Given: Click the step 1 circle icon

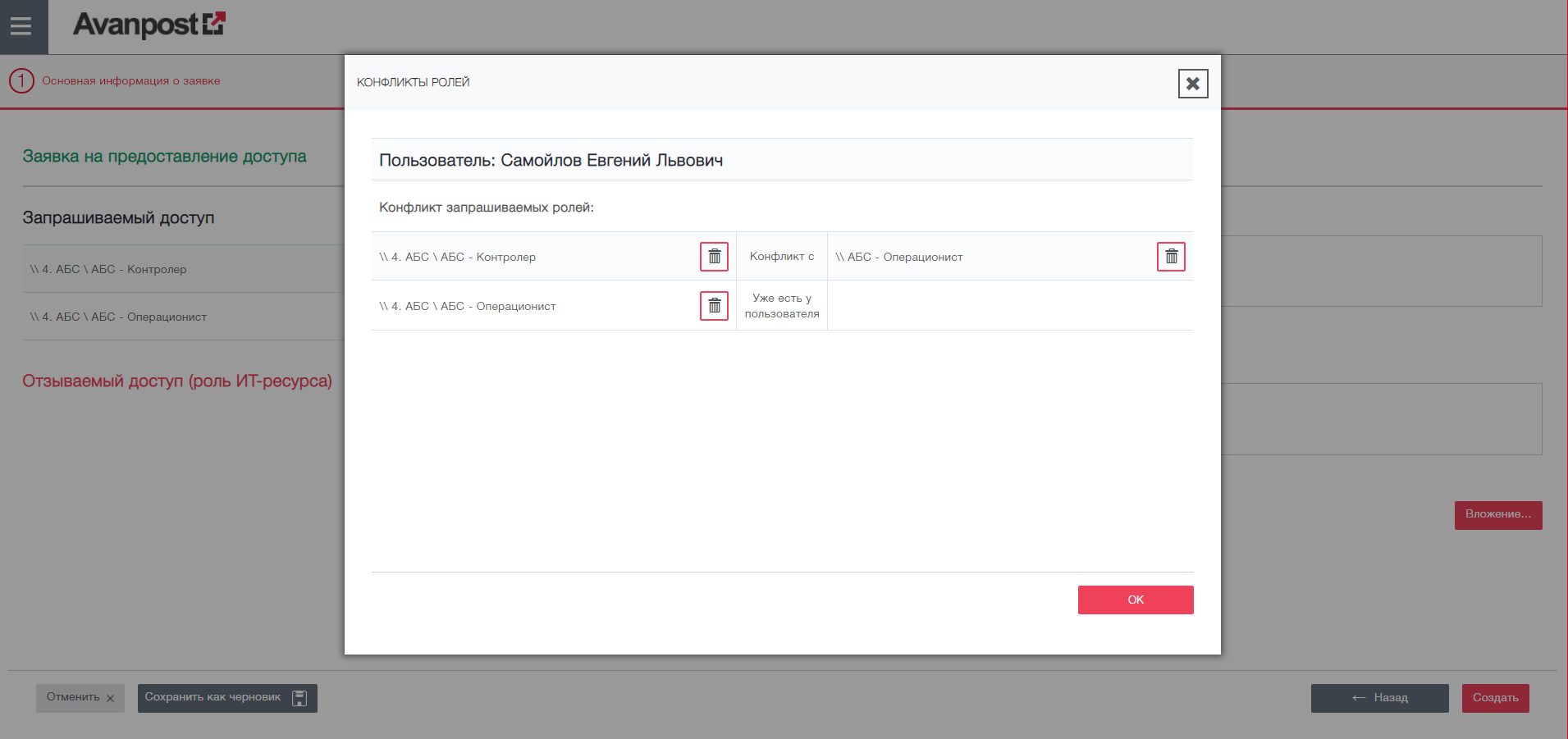Looking at the screenshot, I should (21, 81).
